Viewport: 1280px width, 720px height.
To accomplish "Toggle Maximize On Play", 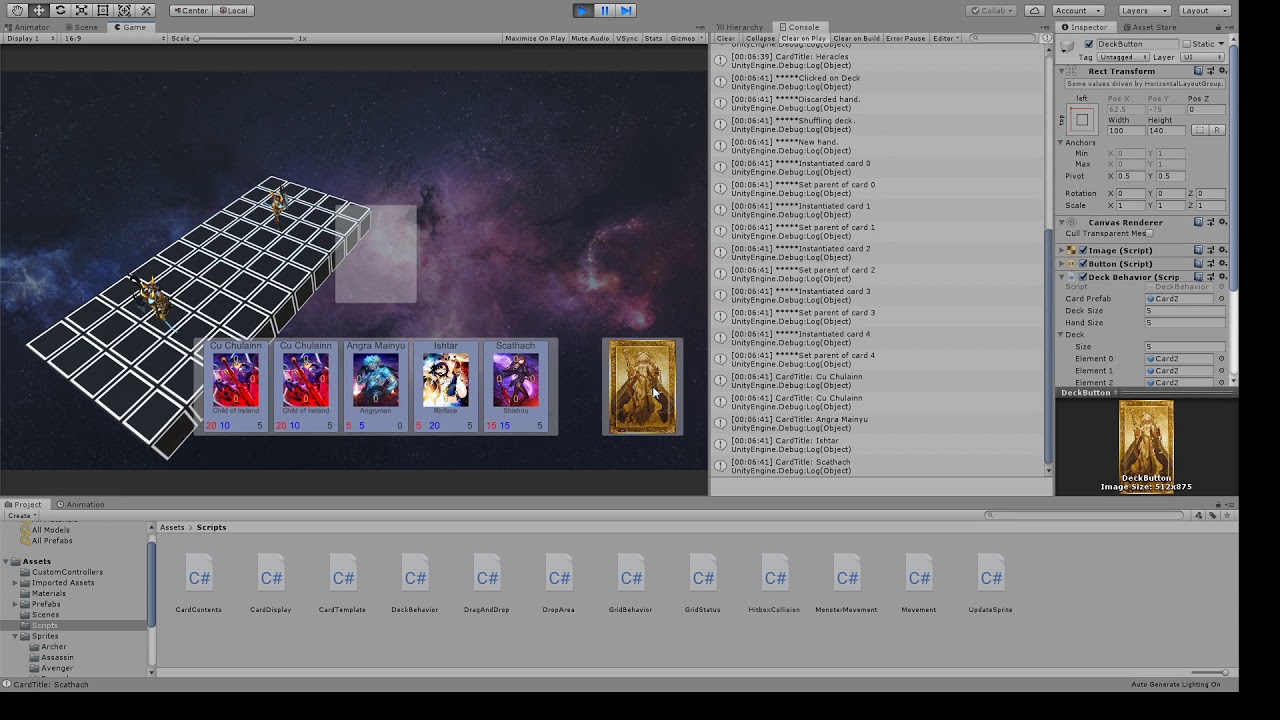I will 535,38.
